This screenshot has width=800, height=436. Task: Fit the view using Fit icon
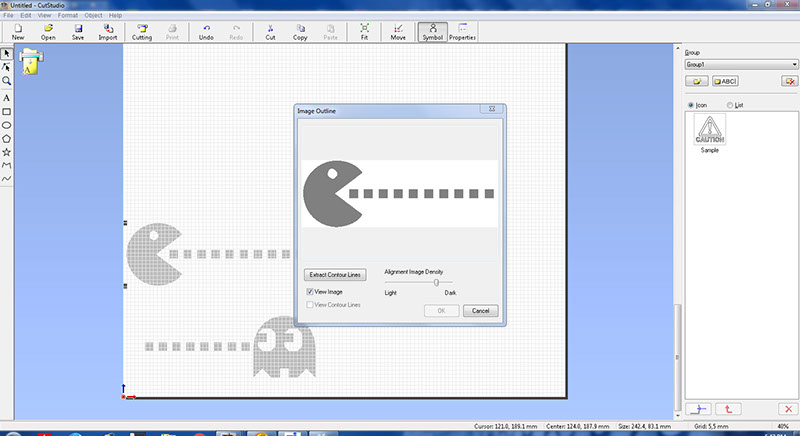coord(364,32)
